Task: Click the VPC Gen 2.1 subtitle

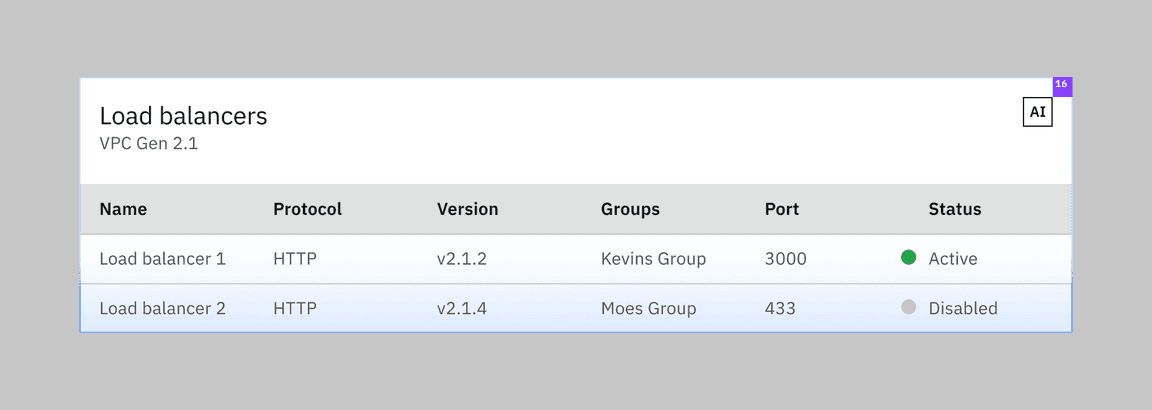Action: point(149,143)
